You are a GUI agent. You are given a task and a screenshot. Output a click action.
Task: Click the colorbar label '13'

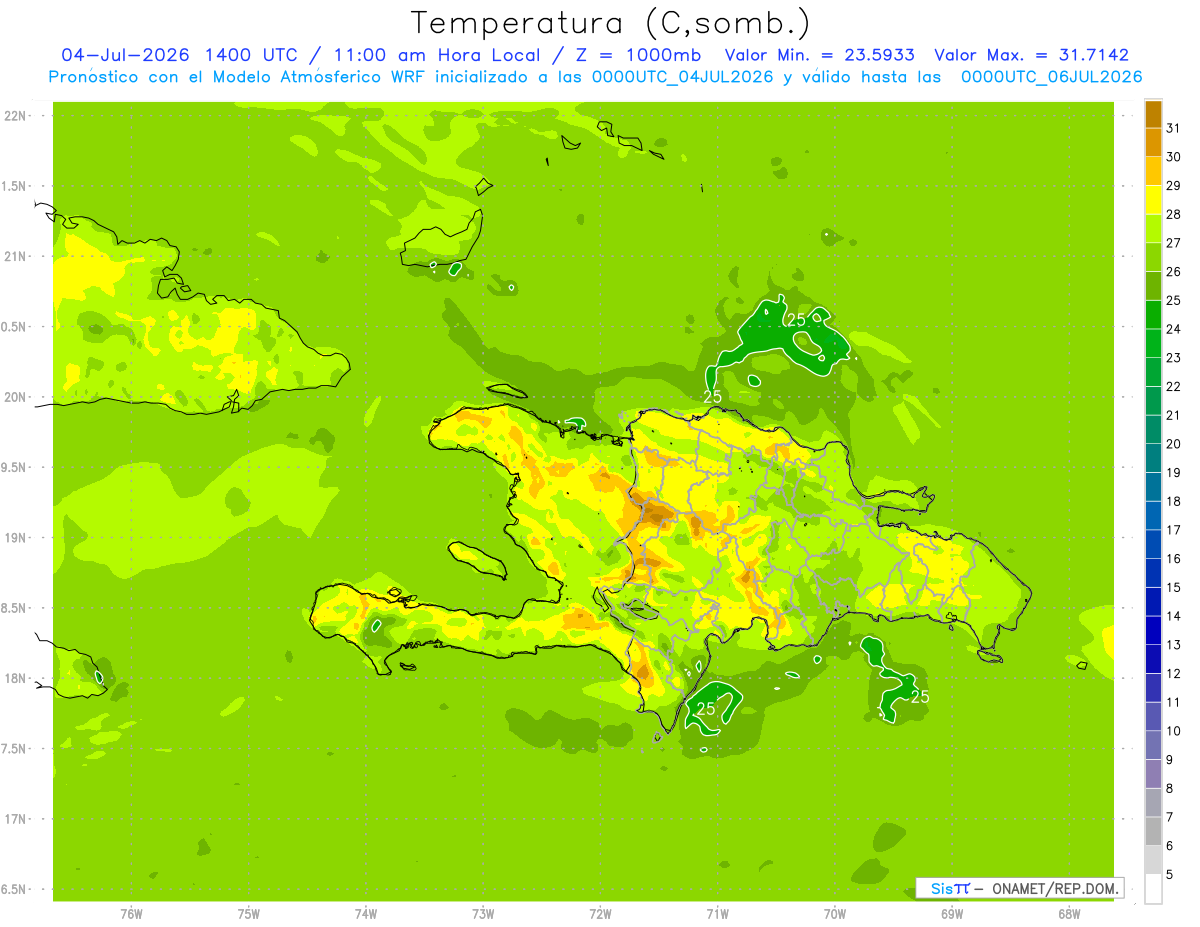pos(1174,645)
